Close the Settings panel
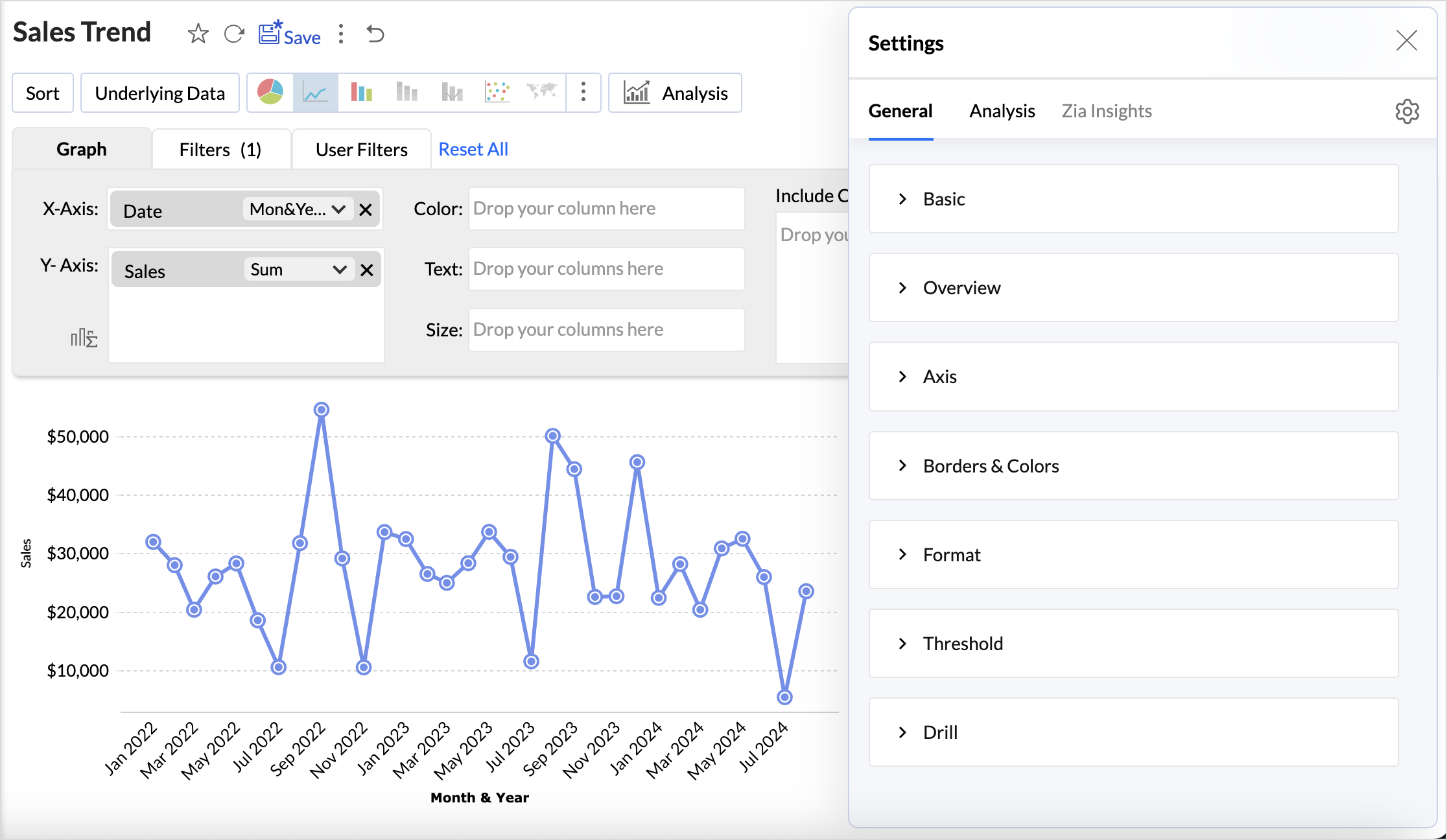Screen dimensions: 1447x840 tap(1407, 40)
